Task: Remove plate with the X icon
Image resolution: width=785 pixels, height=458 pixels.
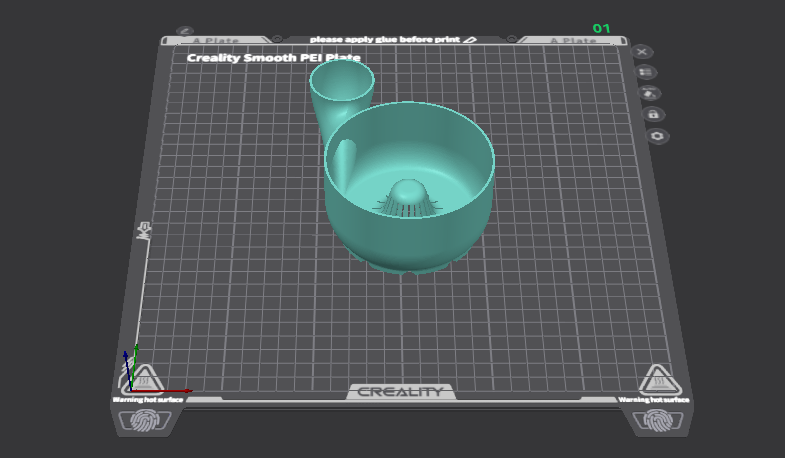Action: tap(642, 52)
